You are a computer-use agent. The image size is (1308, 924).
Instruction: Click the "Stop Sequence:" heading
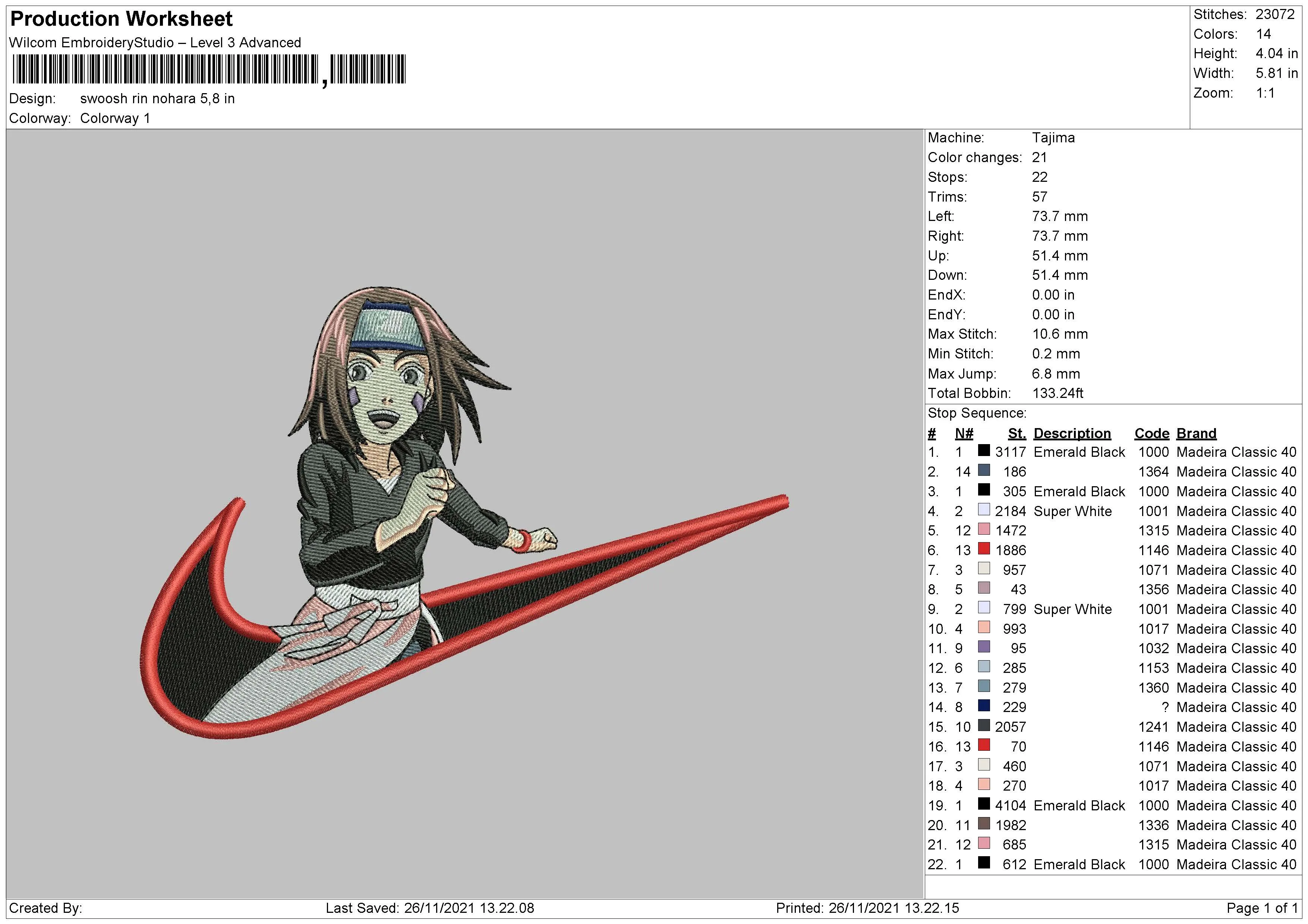click(x=977, y=413)
